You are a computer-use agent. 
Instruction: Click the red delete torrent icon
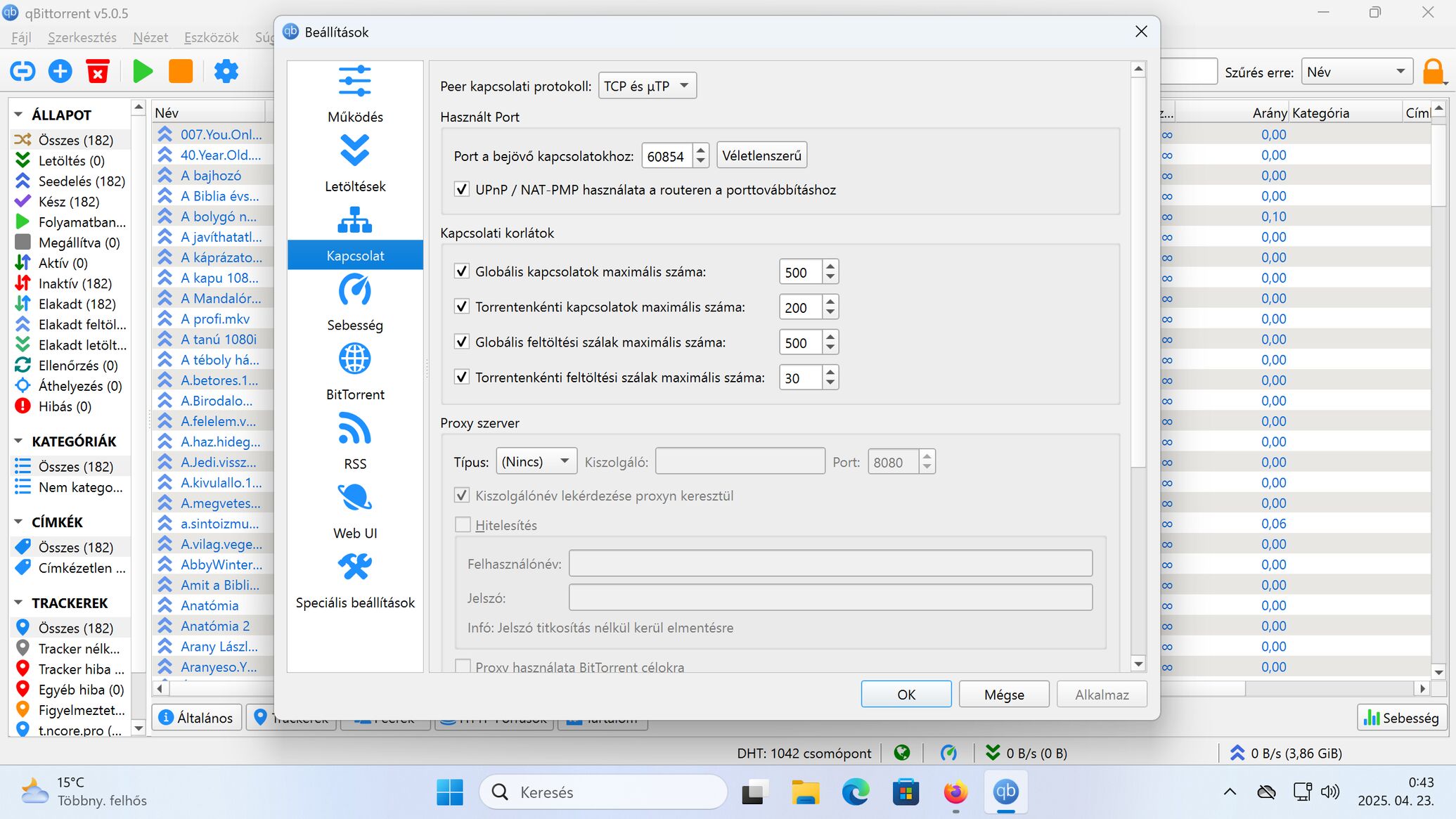(x=98, y=71)
